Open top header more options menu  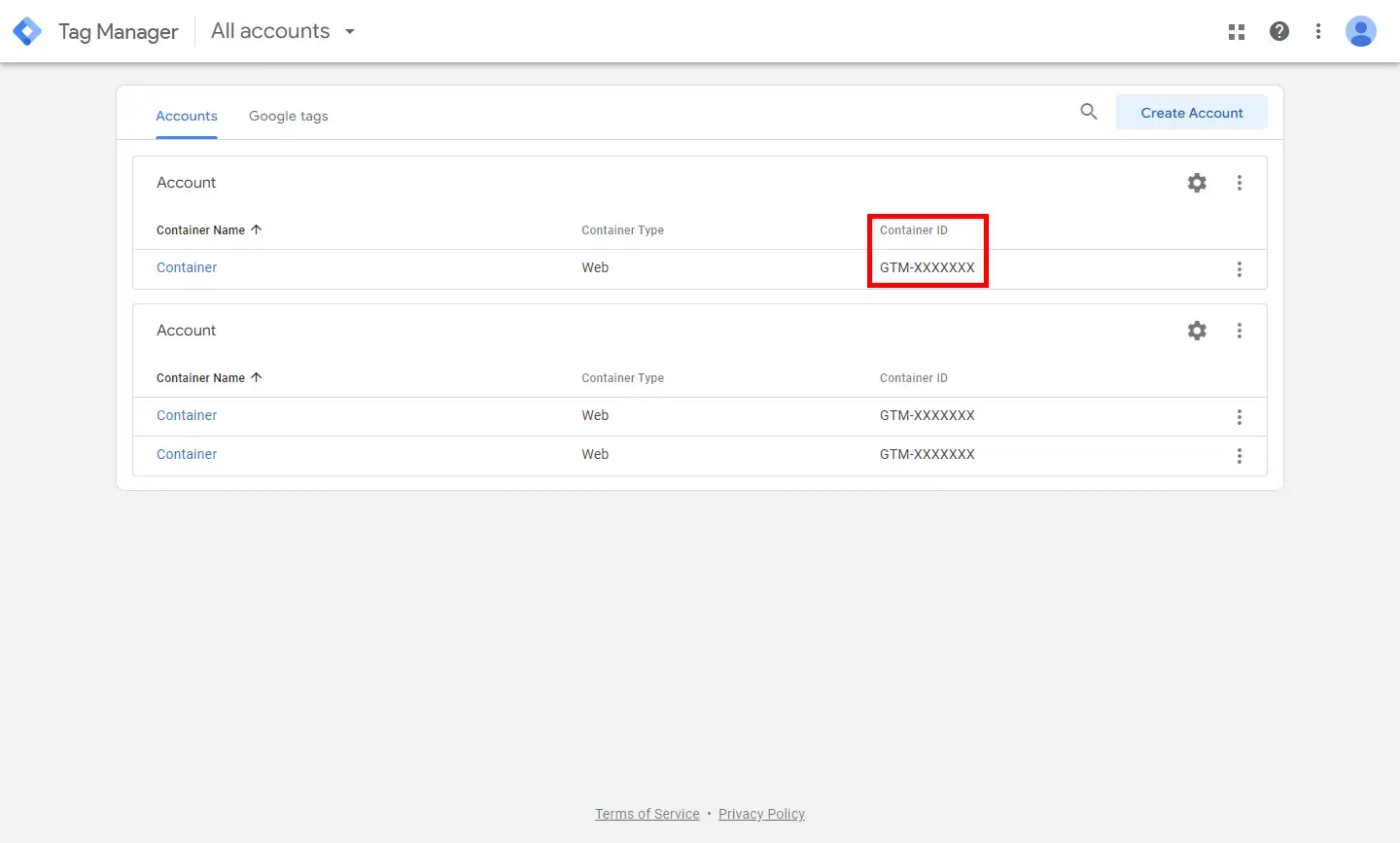pyautogui.click(x=1318, y=31)
